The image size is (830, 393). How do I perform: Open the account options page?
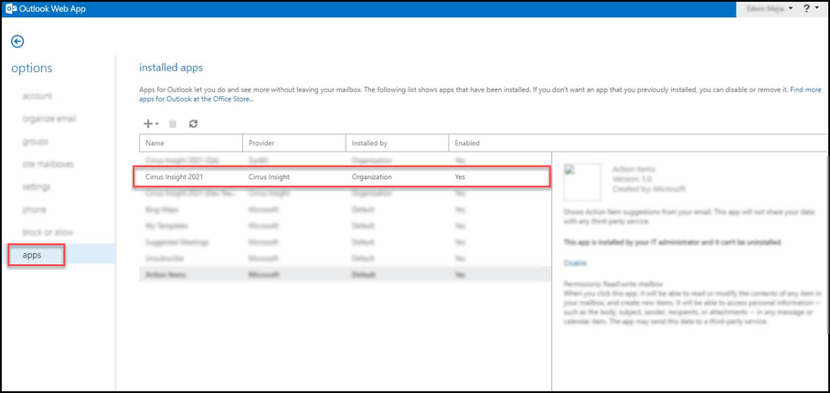tap(37, 96)
